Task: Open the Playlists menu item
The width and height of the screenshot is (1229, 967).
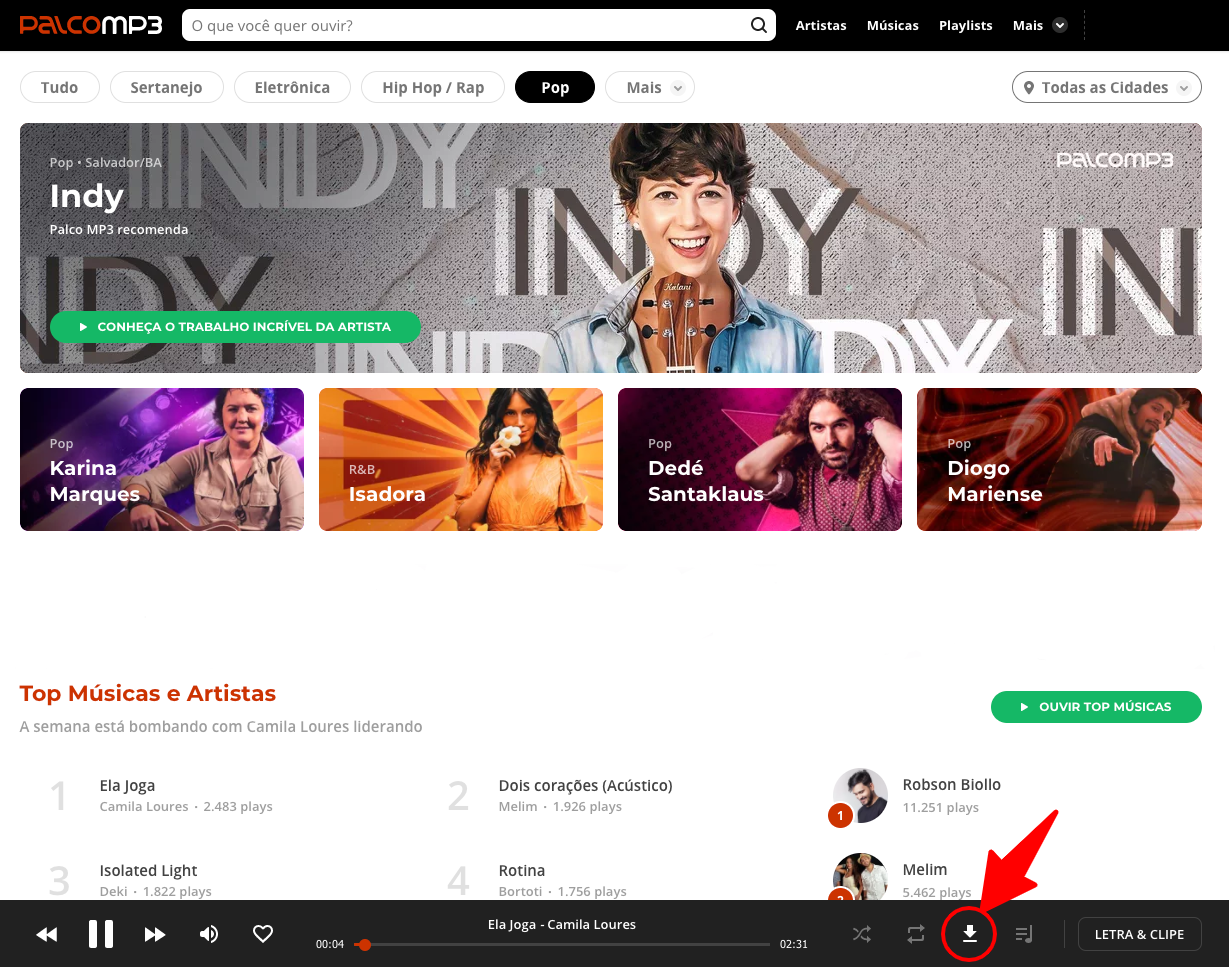Action: click(x=965, y=24)
